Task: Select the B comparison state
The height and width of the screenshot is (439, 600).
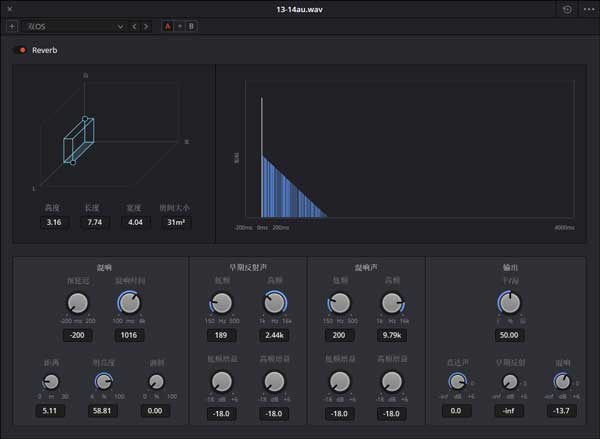Action: click(191, 25)
